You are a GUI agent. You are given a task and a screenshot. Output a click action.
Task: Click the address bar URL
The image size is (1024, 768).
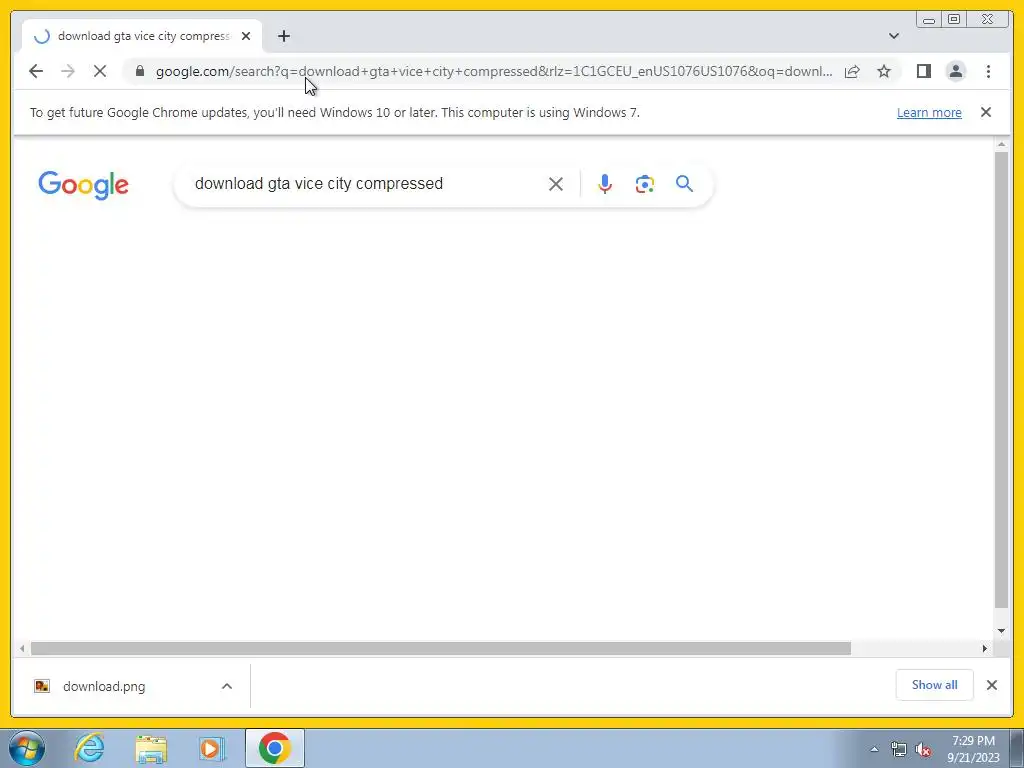494,71
